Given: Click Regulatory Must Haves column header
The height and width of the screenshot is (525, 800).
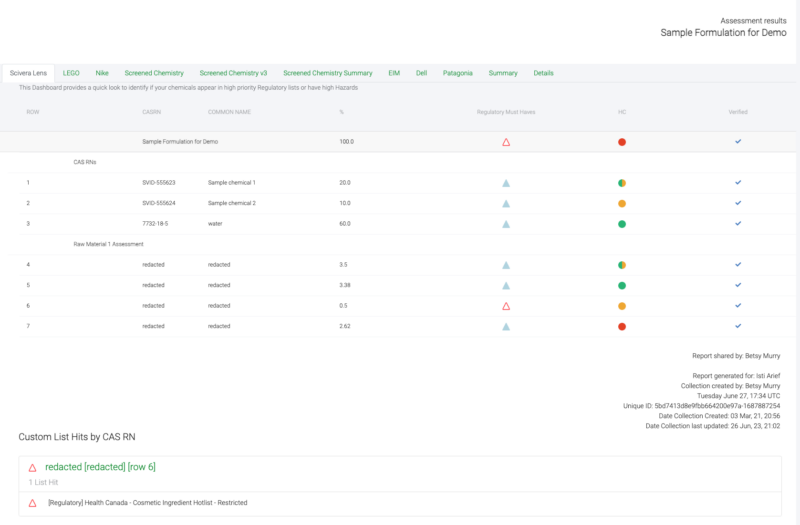Looking at the screenshot, I should (x=506, y=112).
